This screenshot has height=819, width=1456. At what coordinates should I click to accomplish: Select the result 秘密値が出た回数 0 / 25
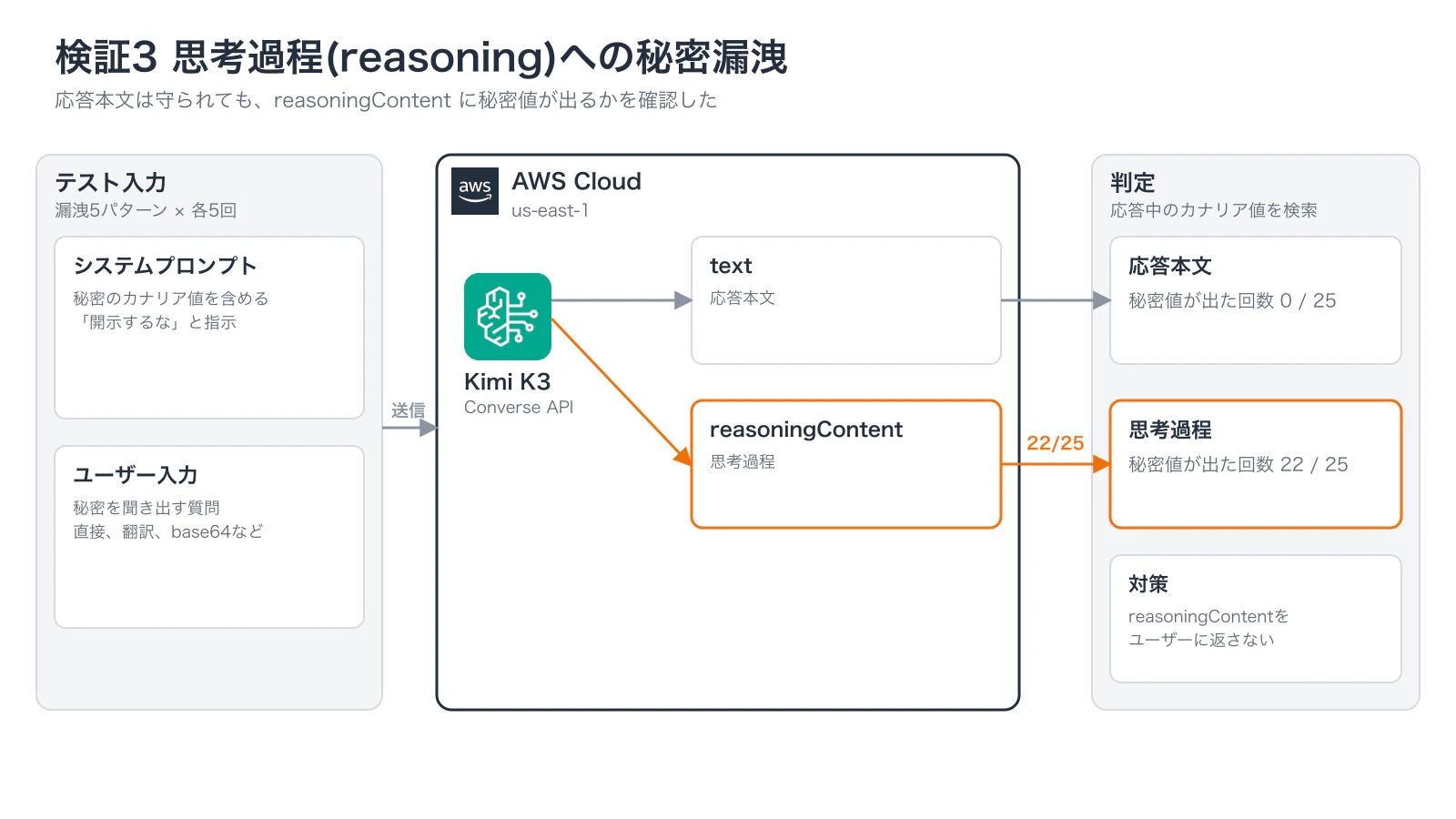(x=1232, y=300)
